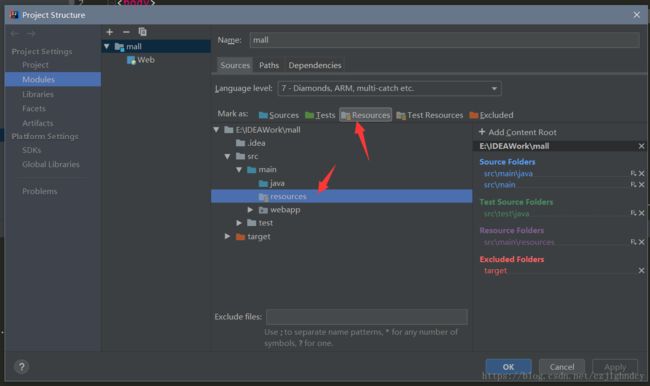This screenshot has height=386, width=650.
Task: Expand the test folder
Action: point(239,223)
